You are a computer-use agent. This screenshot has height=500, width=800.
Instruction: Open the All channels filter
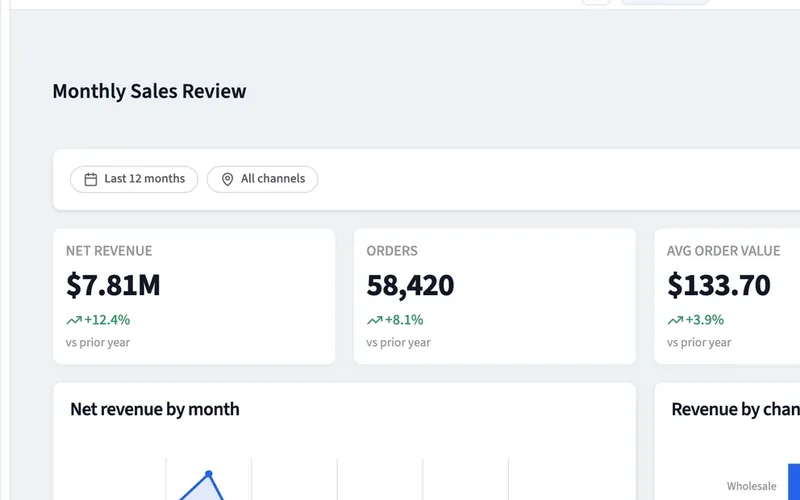(x=262, y=179)
